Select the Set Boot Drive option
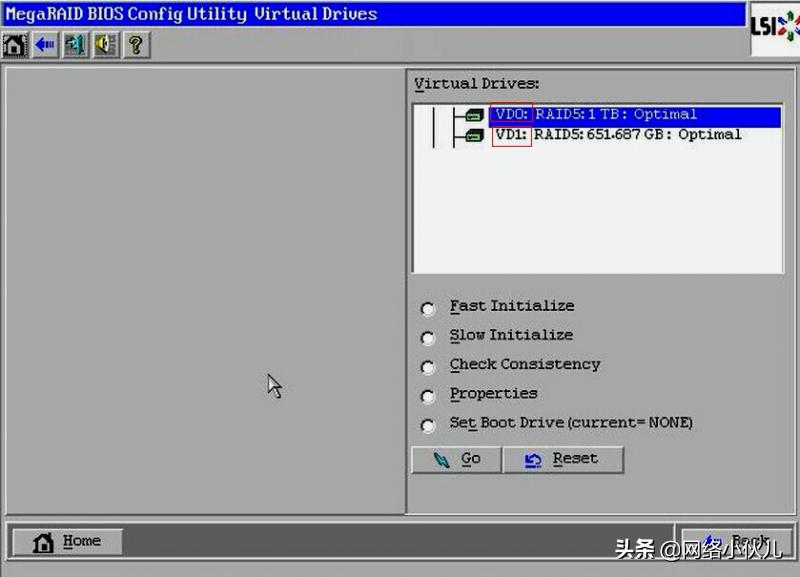 click(428, 425)
